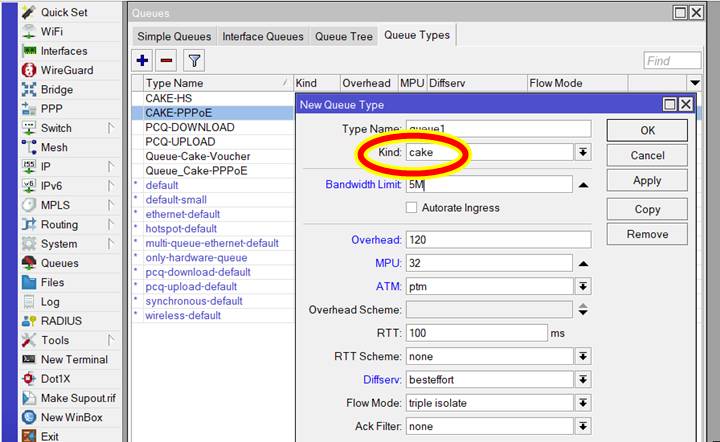Select the Queue-Cake-Voucher row
720x442 pixels.
[x=213, y=156]
